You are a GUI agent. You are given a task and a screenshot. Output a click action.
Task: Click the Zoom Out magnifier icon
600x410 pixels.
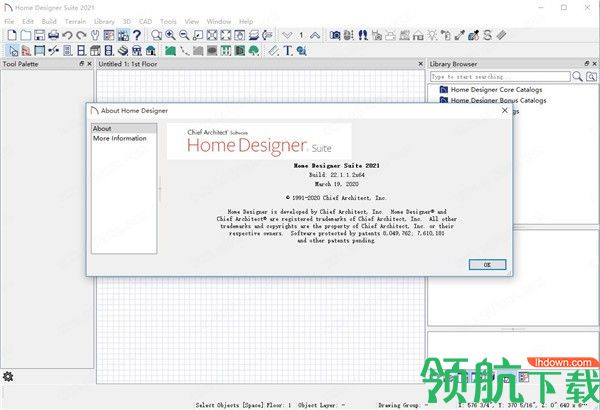point(184,35)
